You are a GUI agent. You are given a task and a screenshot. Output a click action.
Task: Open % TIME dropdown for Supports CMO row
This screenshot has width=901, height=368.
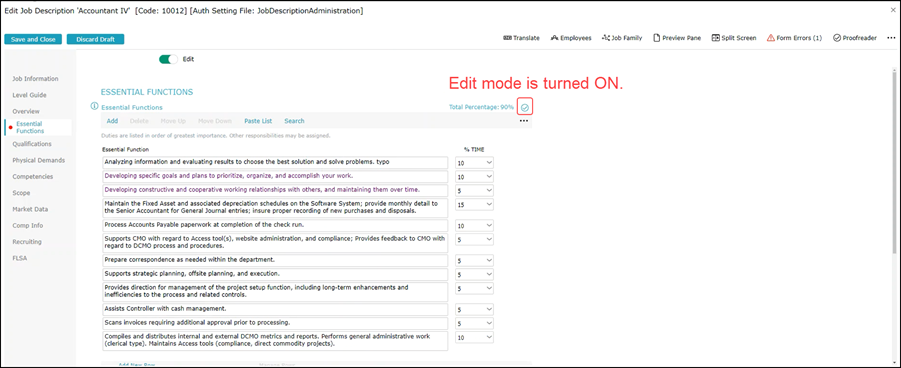474,239
